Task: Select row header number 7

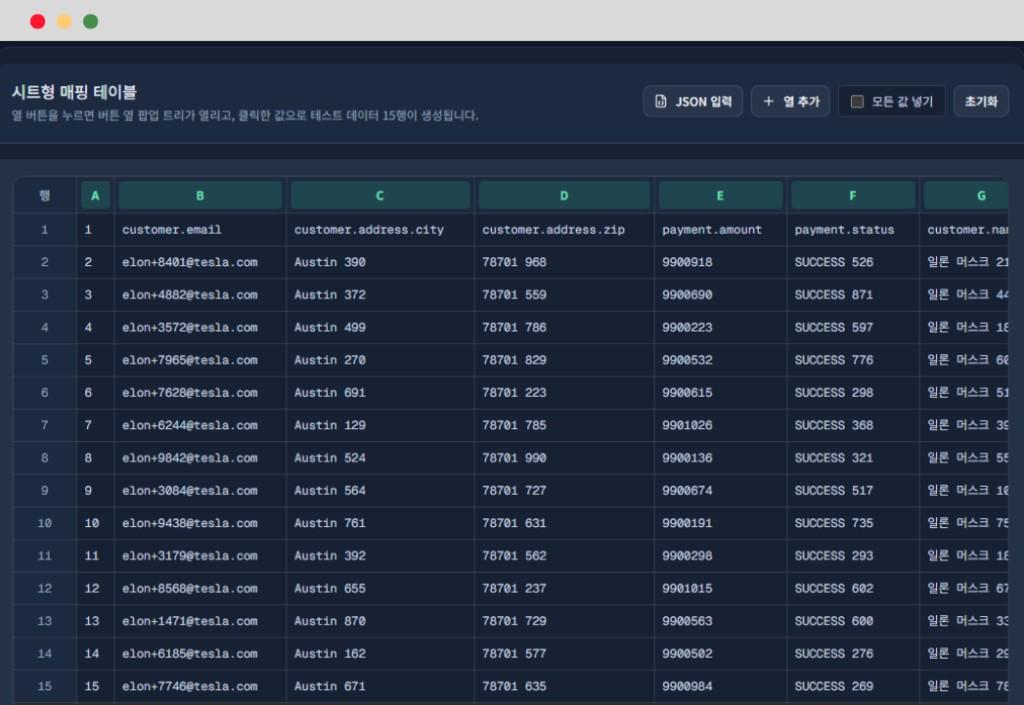Action: [x=44, y=425]
